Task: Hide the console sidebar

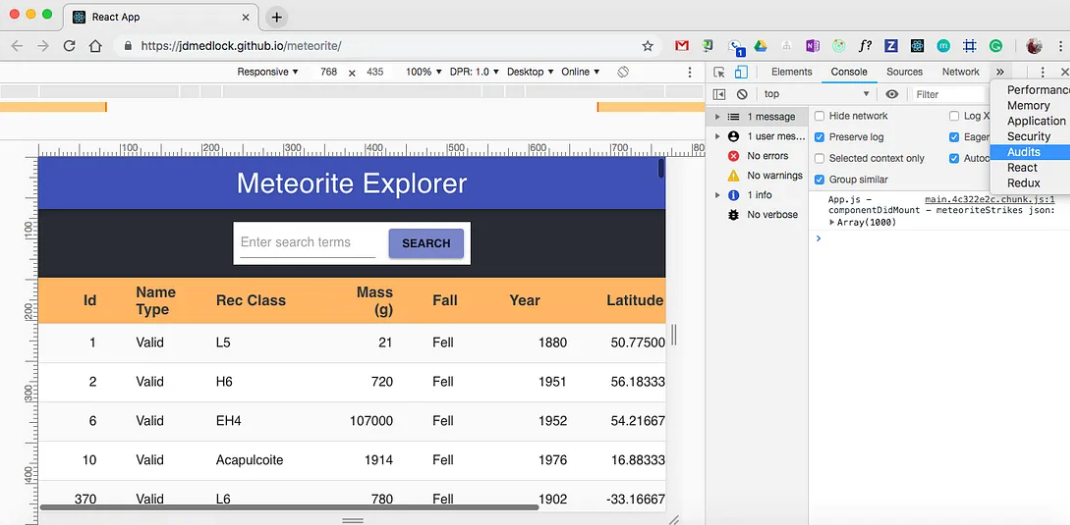Action: coord(719,94)
